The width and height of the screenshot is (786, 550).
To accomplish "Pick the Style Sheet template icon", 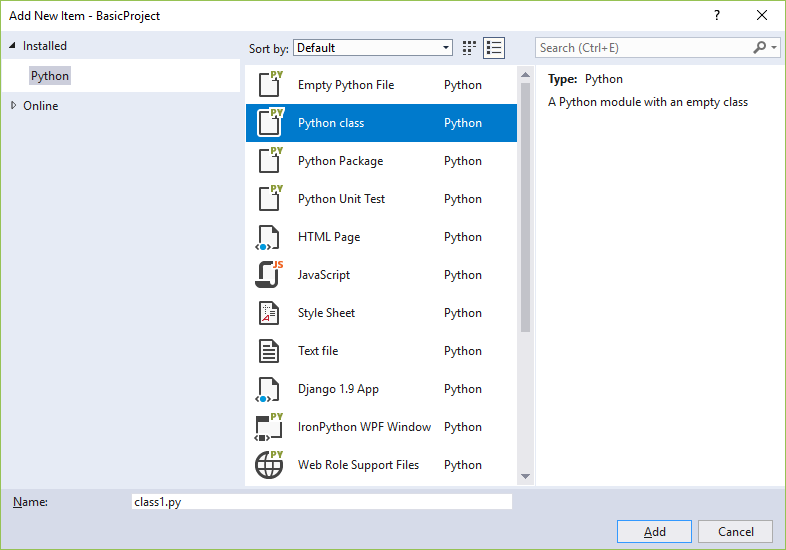I will point(269,313).
